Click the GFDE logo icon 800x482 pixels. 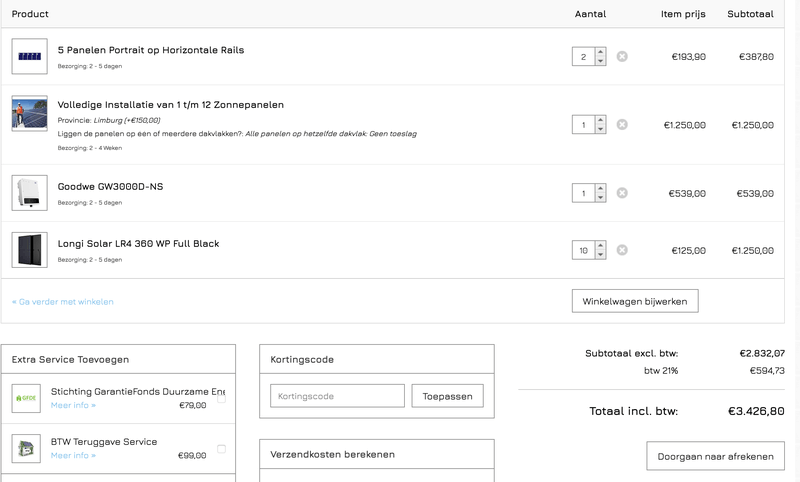coord(26,398)
